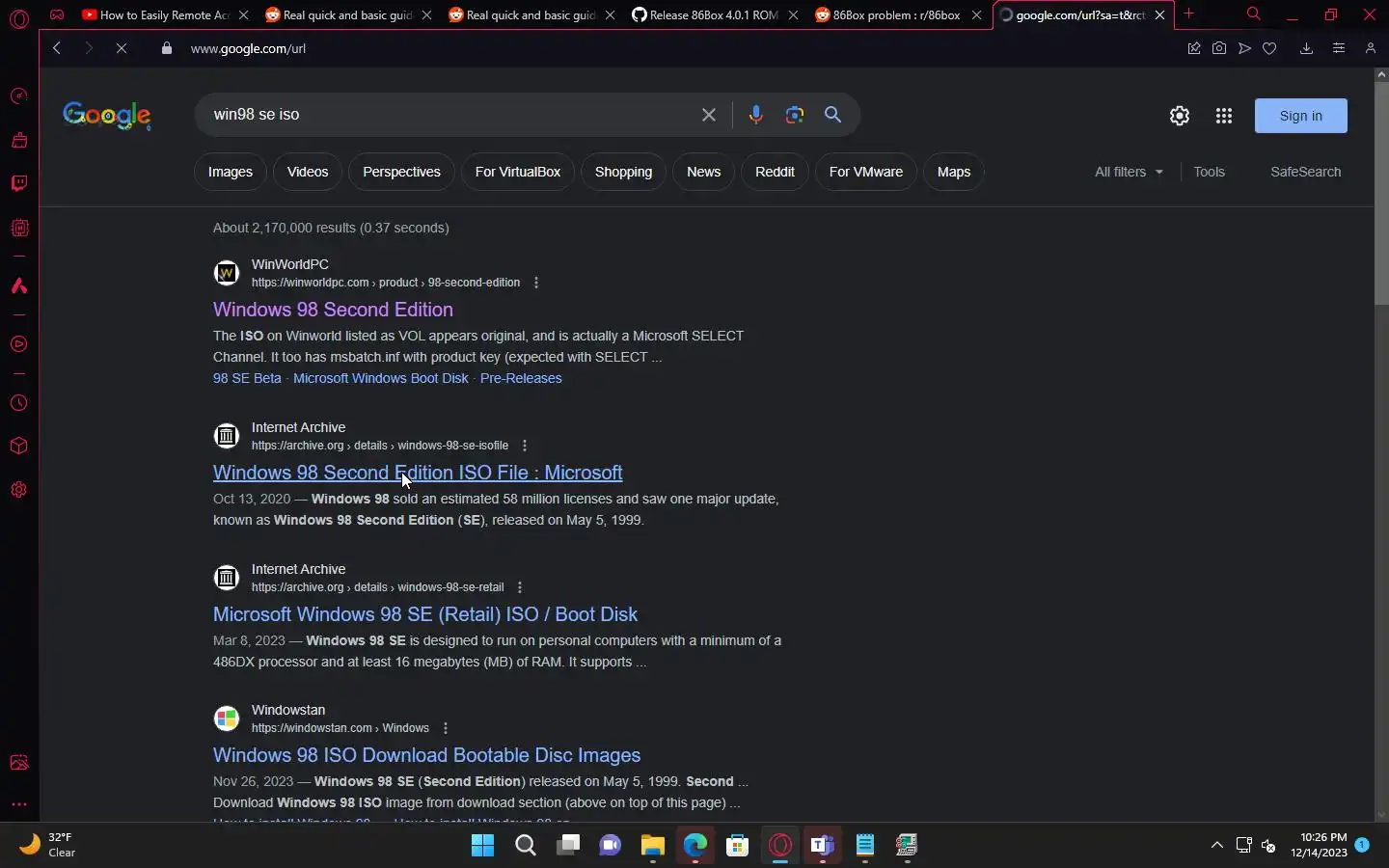Bookmark page with heart icon
This screenshot has width=1389, height=868.
tap(1270, 48)
